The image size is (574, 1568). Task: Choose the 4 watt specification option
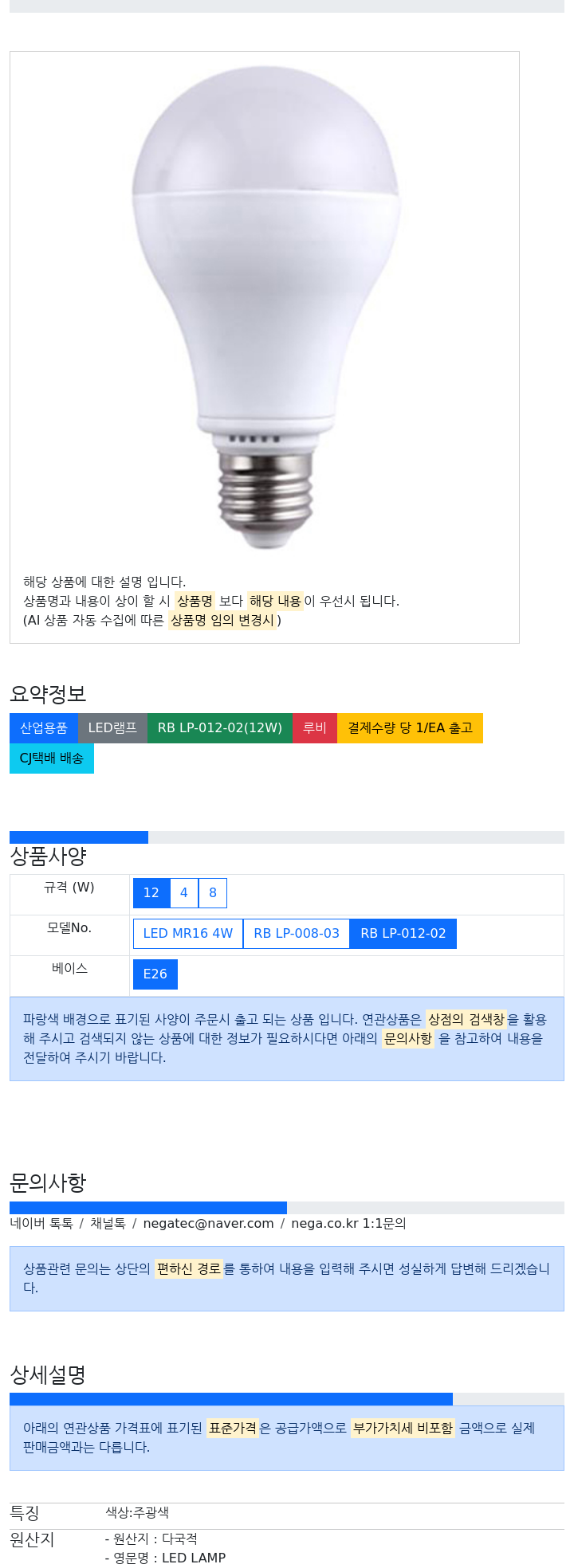[x=184, y=893]
